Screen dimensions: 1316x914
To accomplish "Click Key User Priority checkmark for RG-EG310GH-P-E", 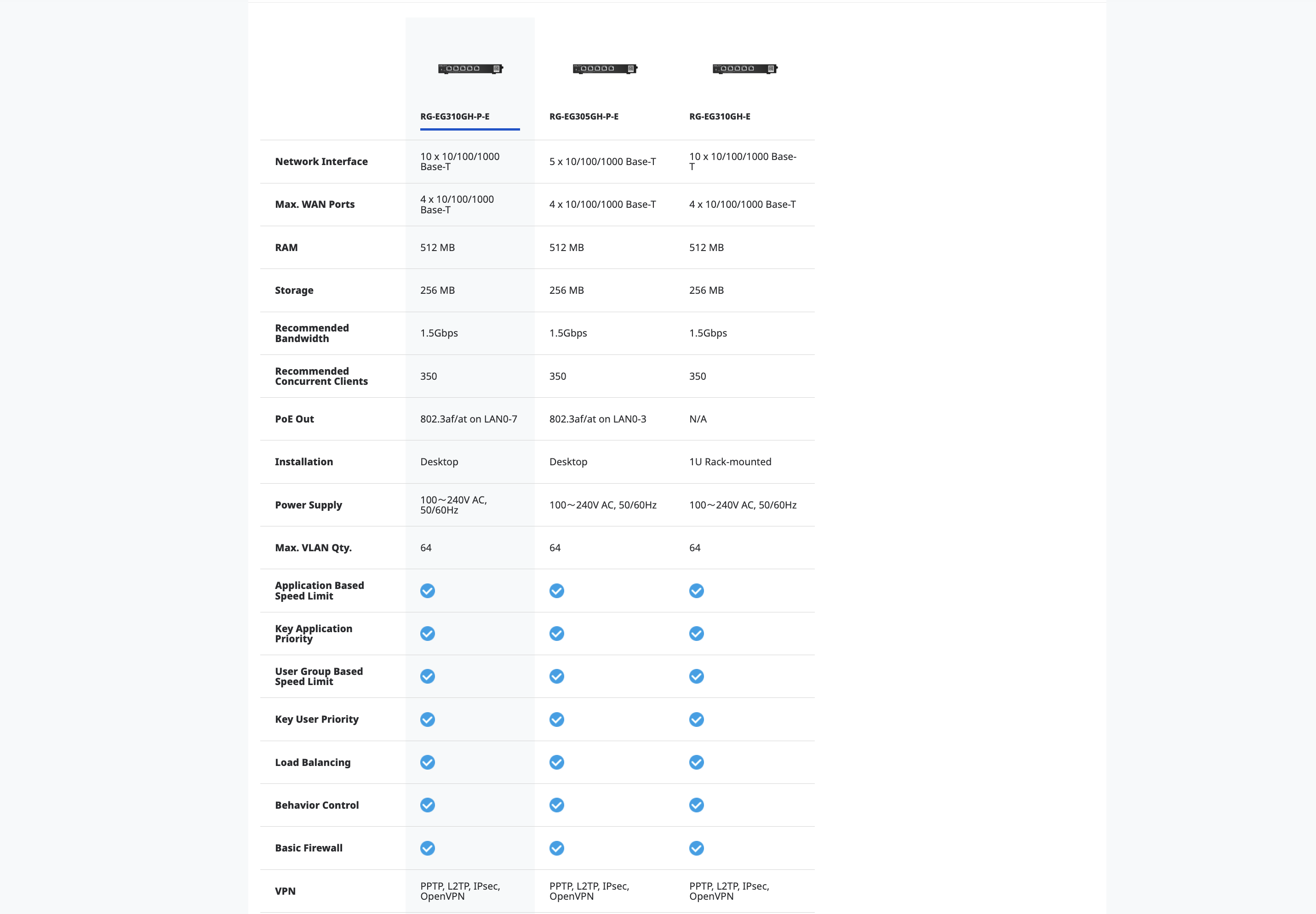I will click(x=428, y=719).
